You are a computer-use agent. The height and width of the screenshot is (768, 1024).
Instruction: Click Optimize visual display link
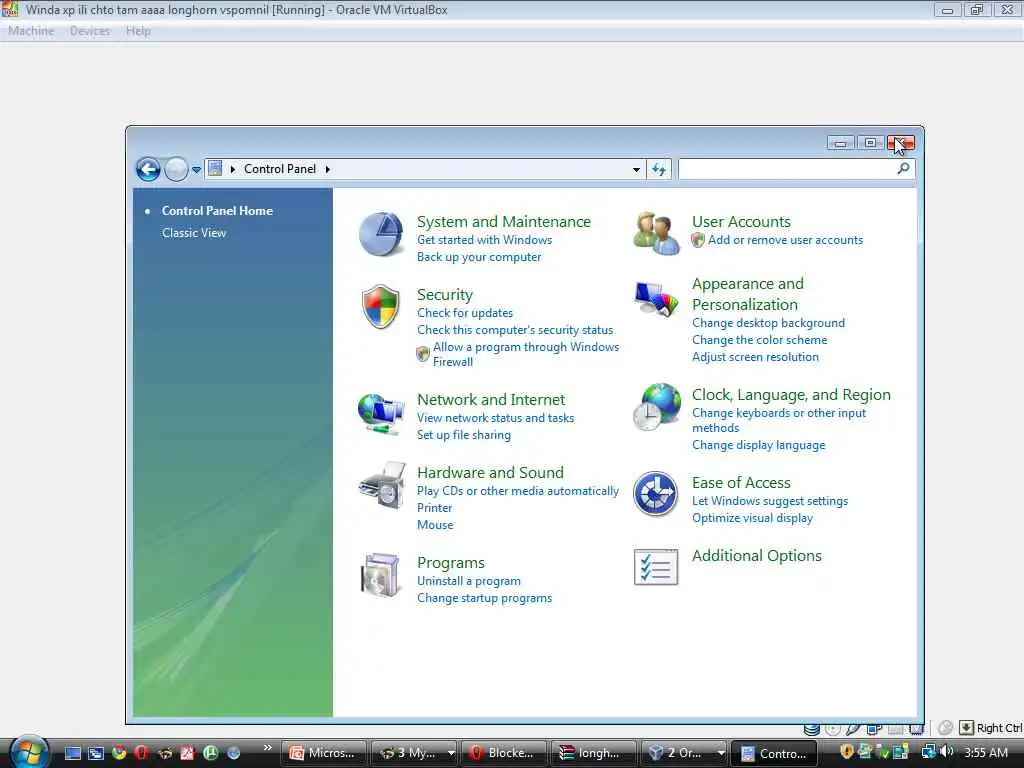coord(752,518)
